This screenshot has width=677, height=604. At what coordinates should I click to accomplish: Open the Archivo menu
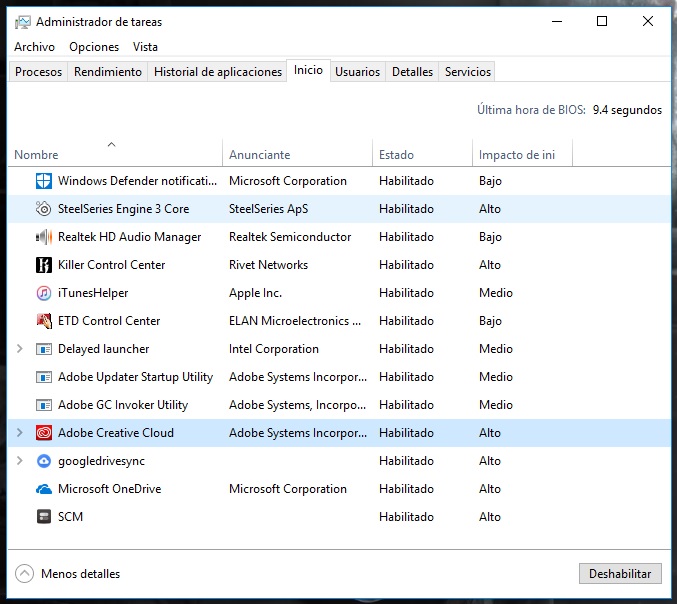click(x=35, y=47)
